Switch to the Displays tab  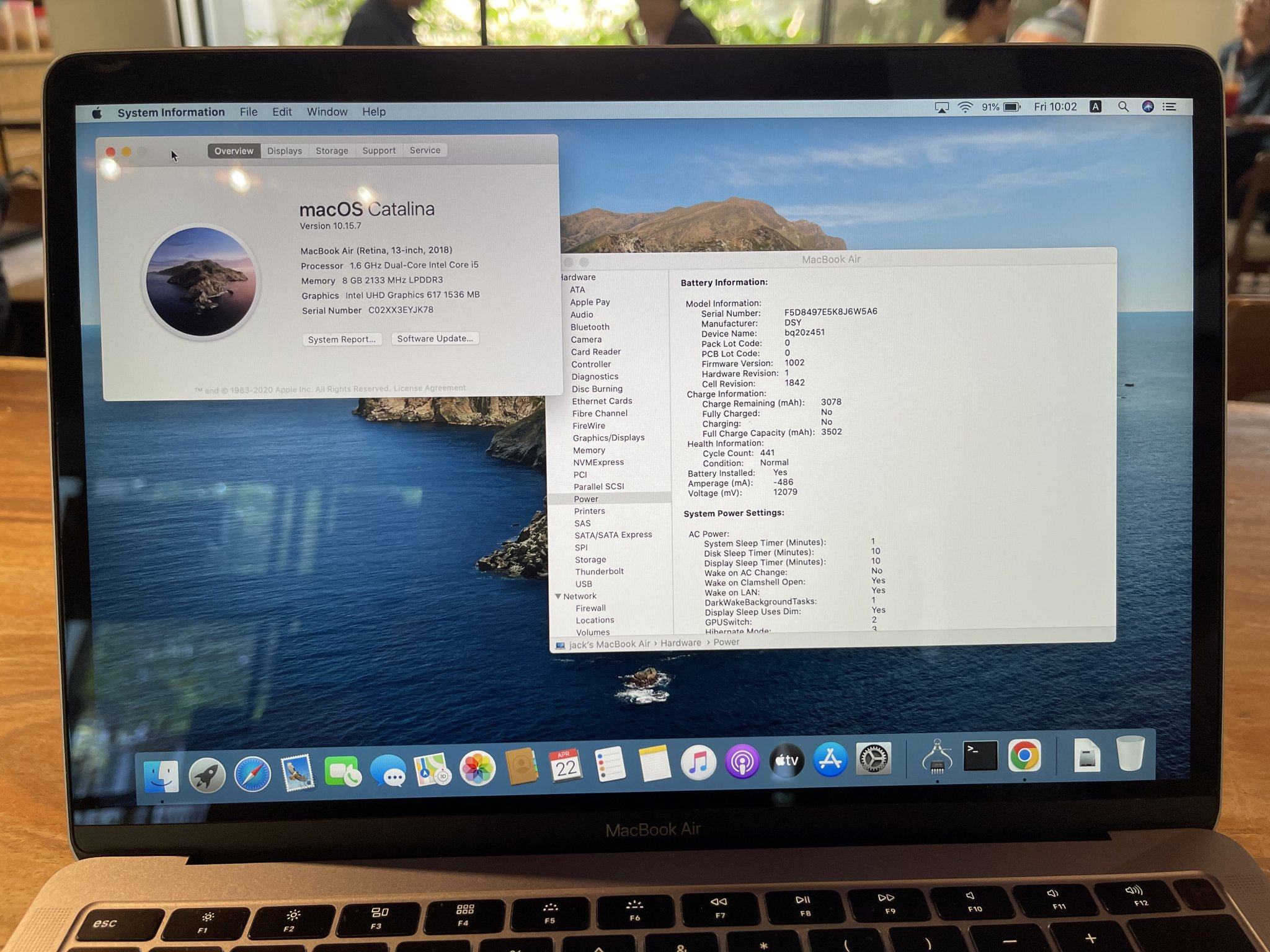click(x=285, y=151)
